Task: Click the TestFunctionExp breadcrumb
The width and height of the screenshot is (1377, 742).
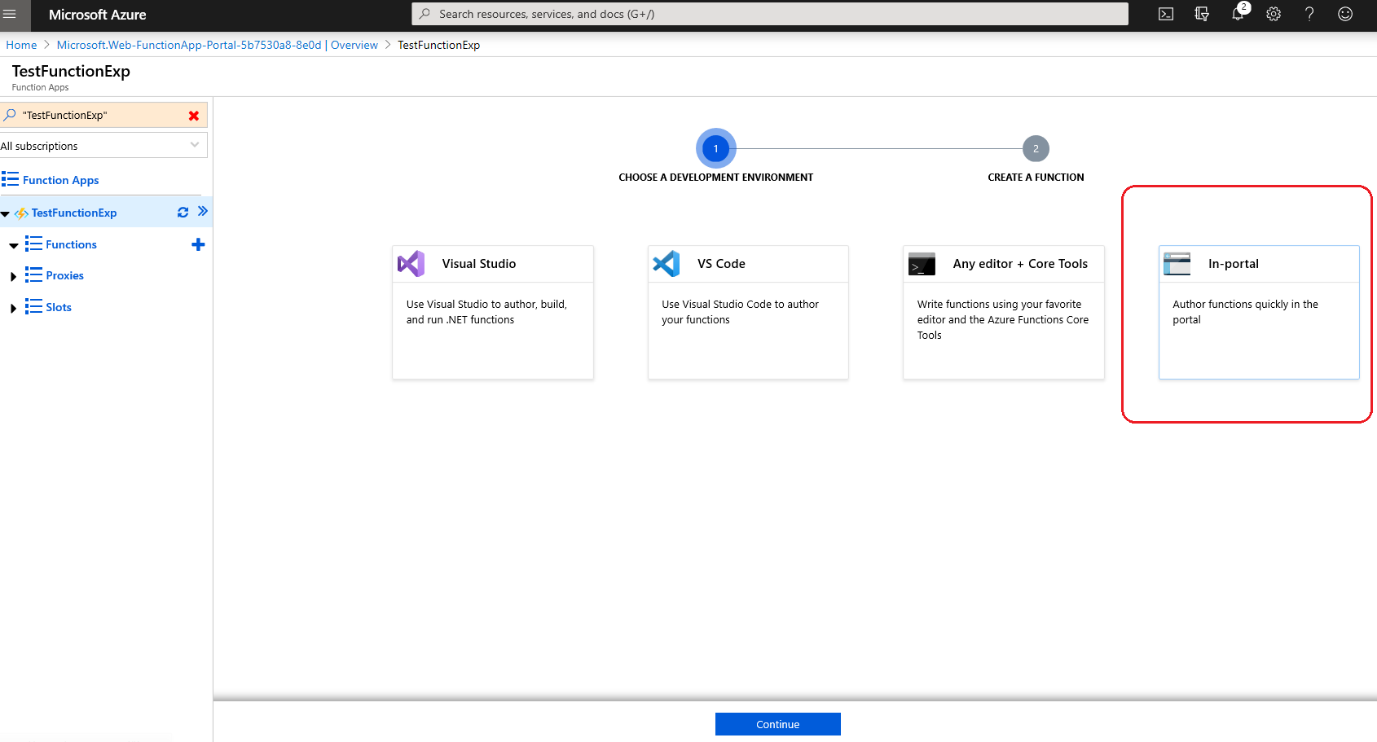Action: (439, 45)
